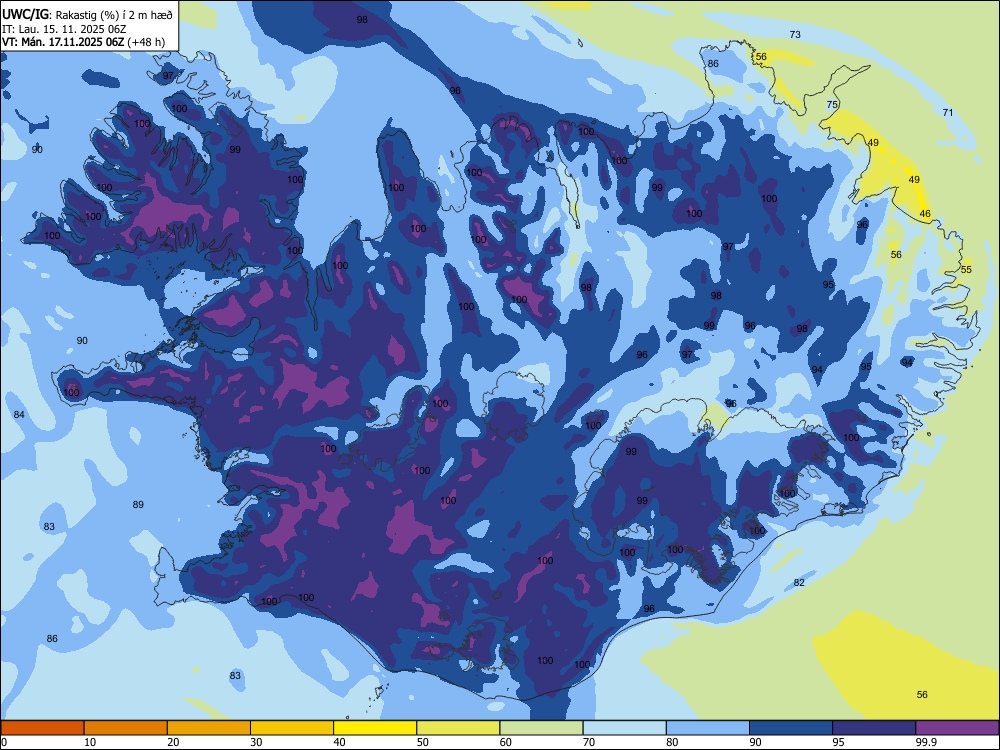Click the map humidity value '73'
Image resolution: width=1000 pixels, height=750 pixels.
795,34
